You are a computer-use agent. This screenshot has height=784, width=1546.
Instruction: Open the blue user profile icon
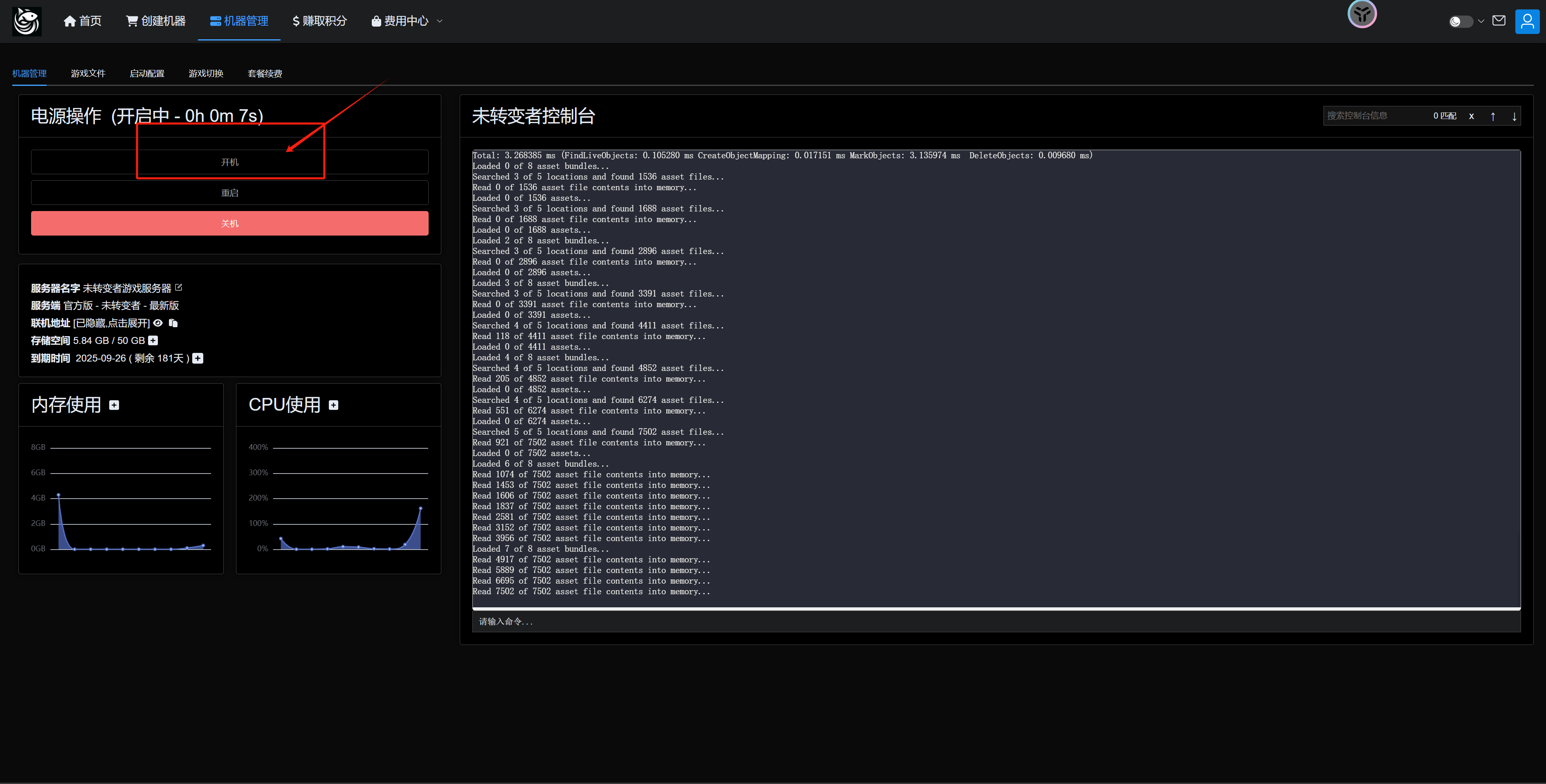(x=1527, y=22)
